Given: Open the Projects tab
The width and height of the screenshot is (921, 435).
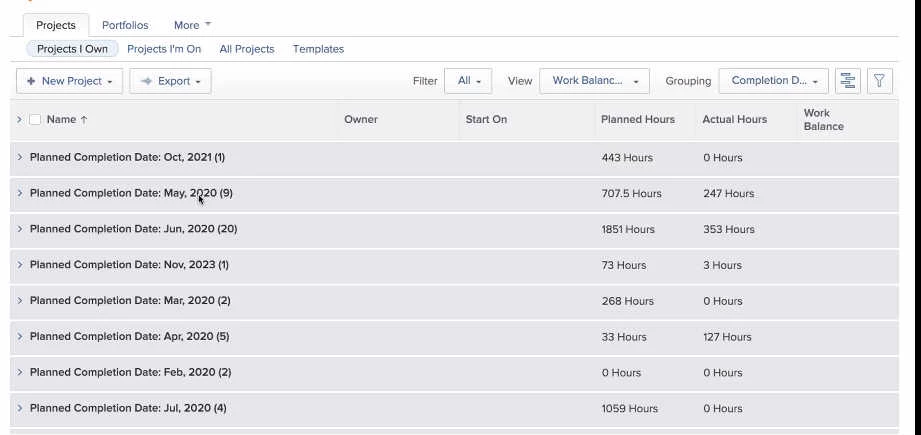Looking at the screenshot, I should (x=56, y=25).
